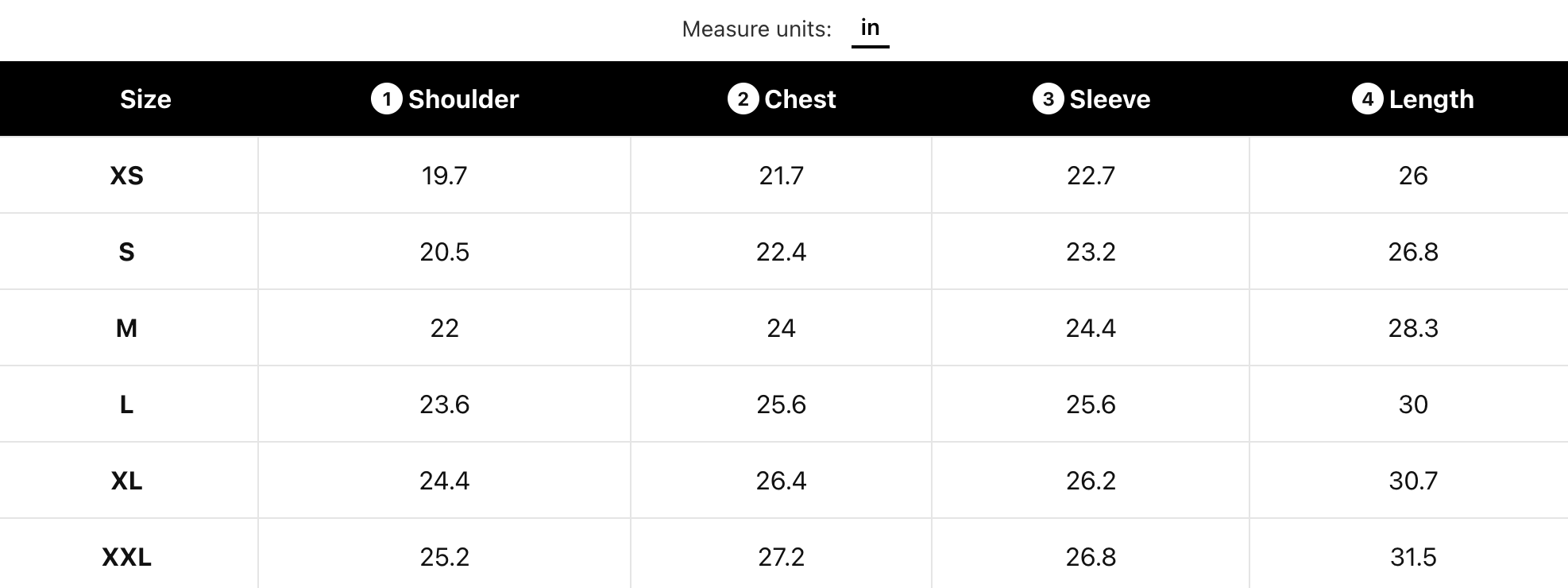Screen dimensions: 1568x588
Task: Select the XL size row label
Action: [127, 481]
